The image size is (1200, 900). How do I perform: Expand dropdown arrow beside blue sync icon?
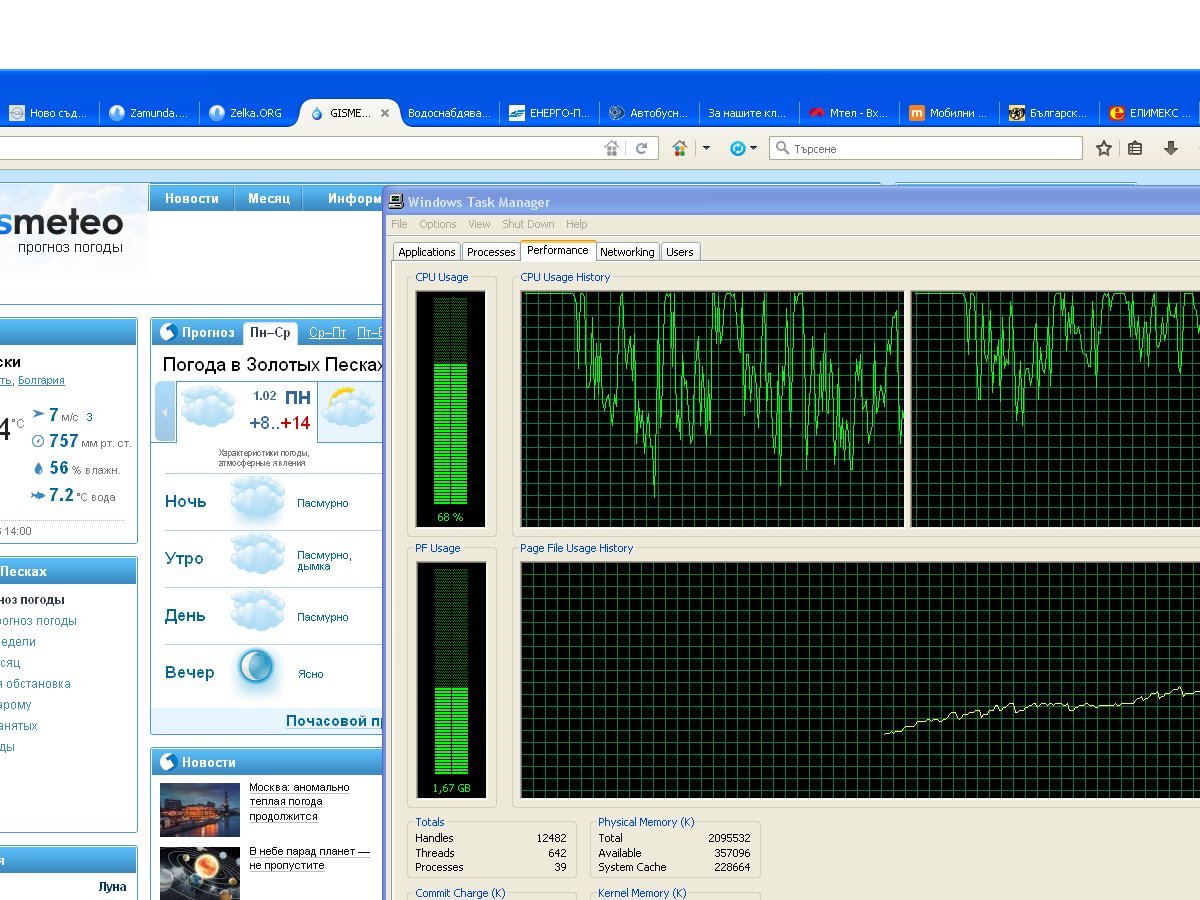[754, 148]
